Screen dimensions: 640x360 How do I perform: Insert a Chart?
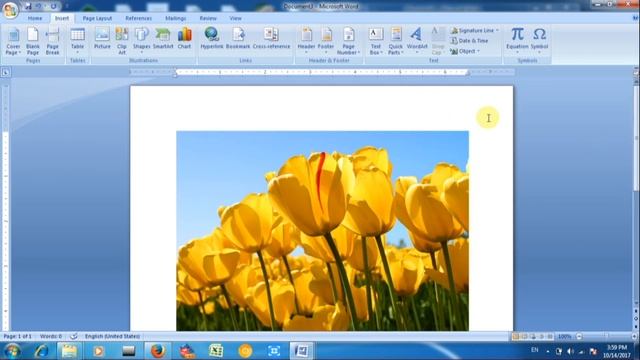point(184,39)
